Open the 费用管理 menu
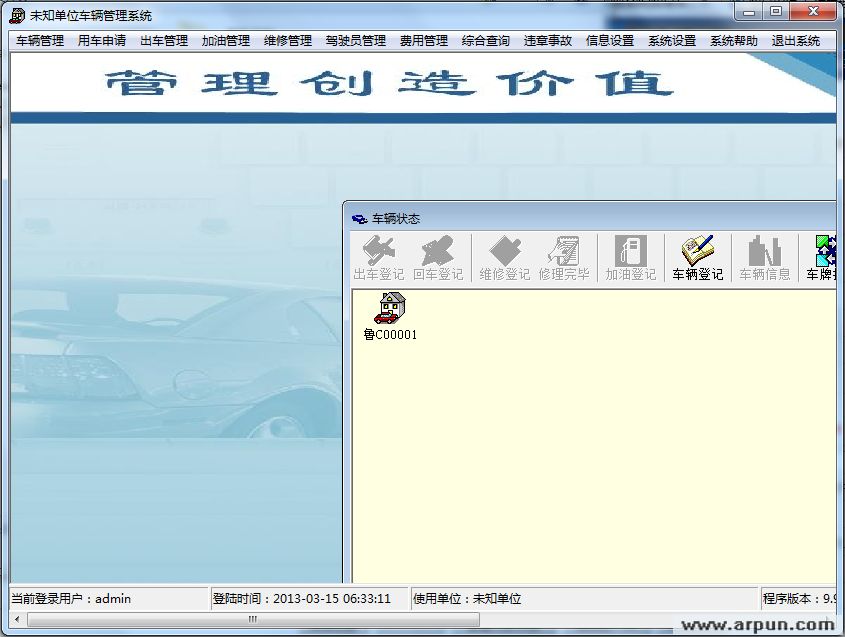The width and height of the screenshot is (845, 637). pos(424,41)
